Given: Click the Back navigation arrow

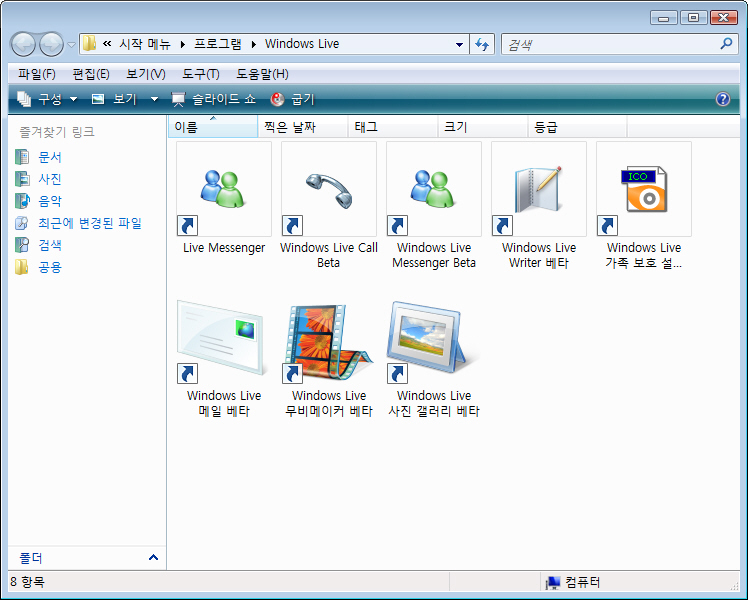Looking at the screenshot, I should point(23,44).
